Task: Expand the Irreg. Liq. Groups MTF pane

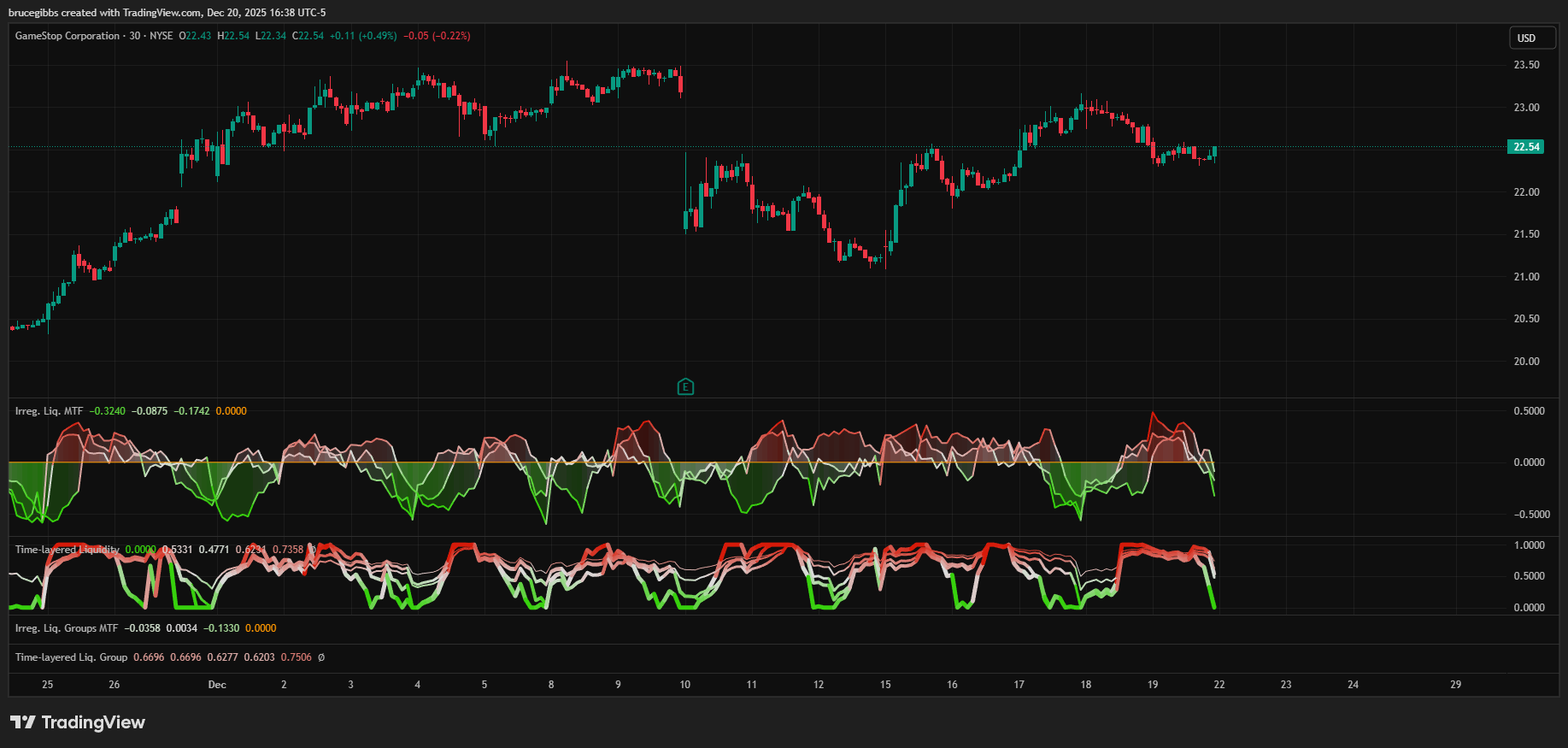Action: click(x=67, y=628)
